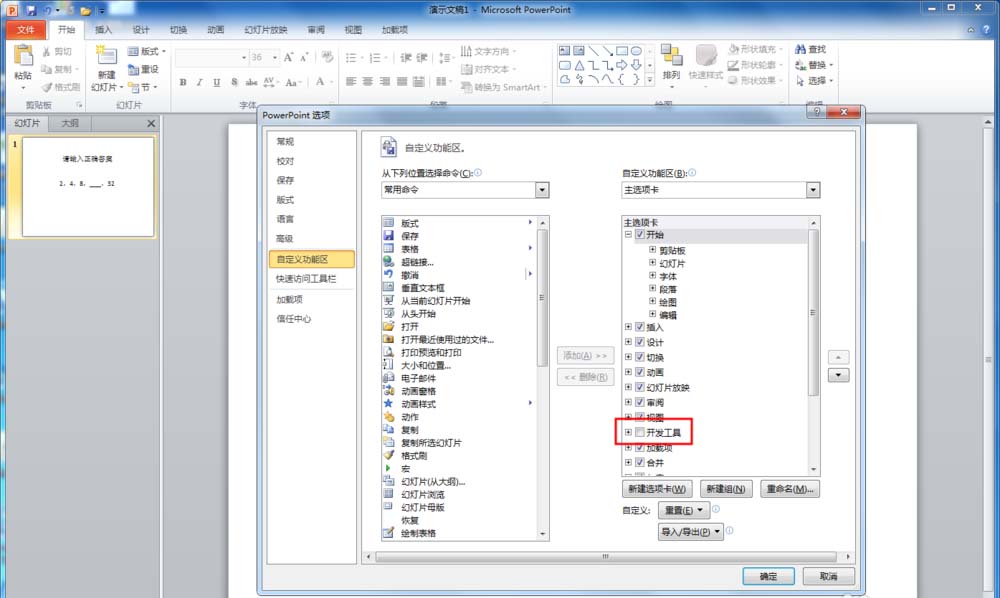Select 信任中心 in options sidebar
The width and height of the screenshot is (1000, 598).
click(x=293, y=319)
